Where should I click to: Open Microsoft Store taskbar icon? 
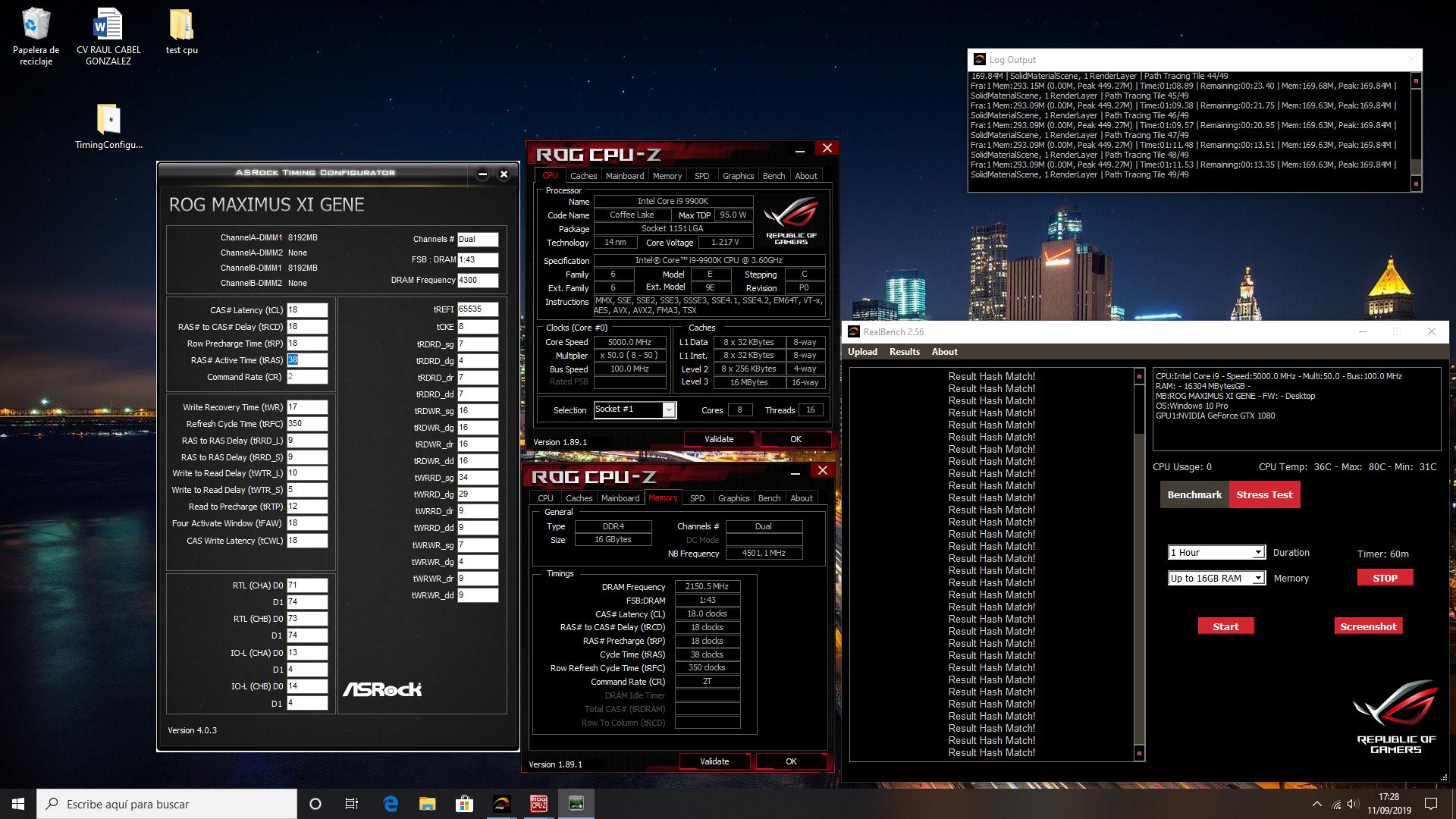click(x=464, y=804)
